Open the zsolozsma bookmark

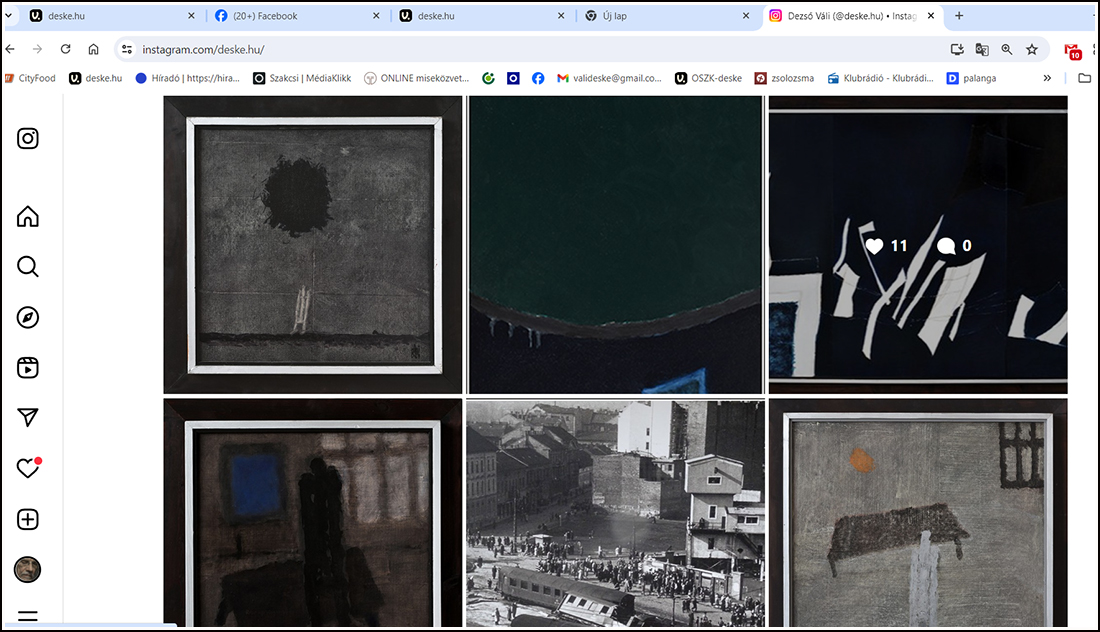click(x=784, y=79)
